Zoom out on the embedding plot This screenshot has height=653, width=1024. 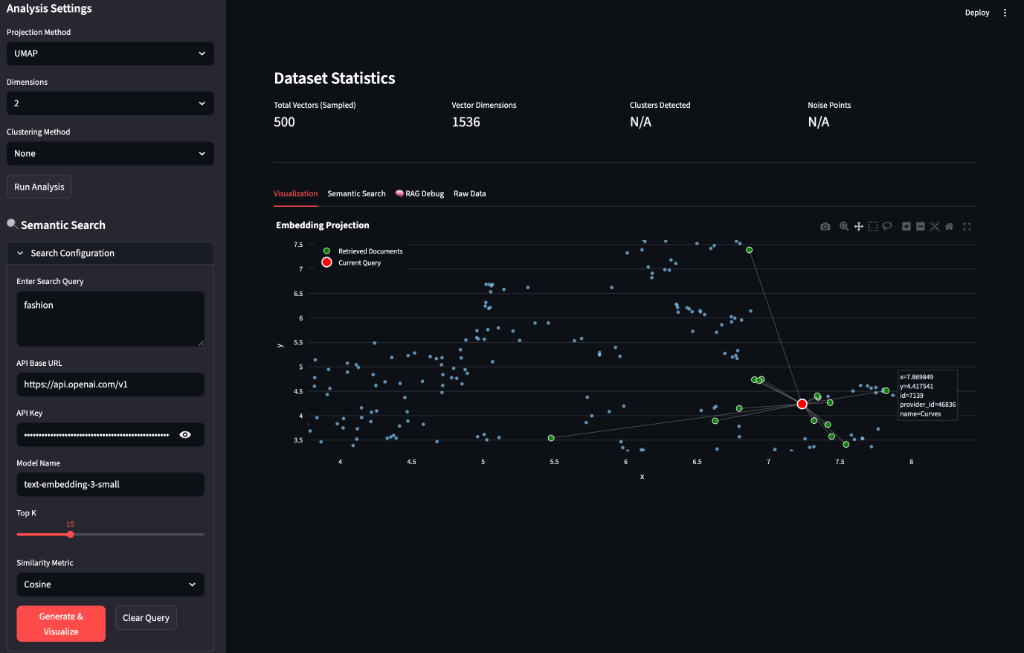click(x=920, y=227)
